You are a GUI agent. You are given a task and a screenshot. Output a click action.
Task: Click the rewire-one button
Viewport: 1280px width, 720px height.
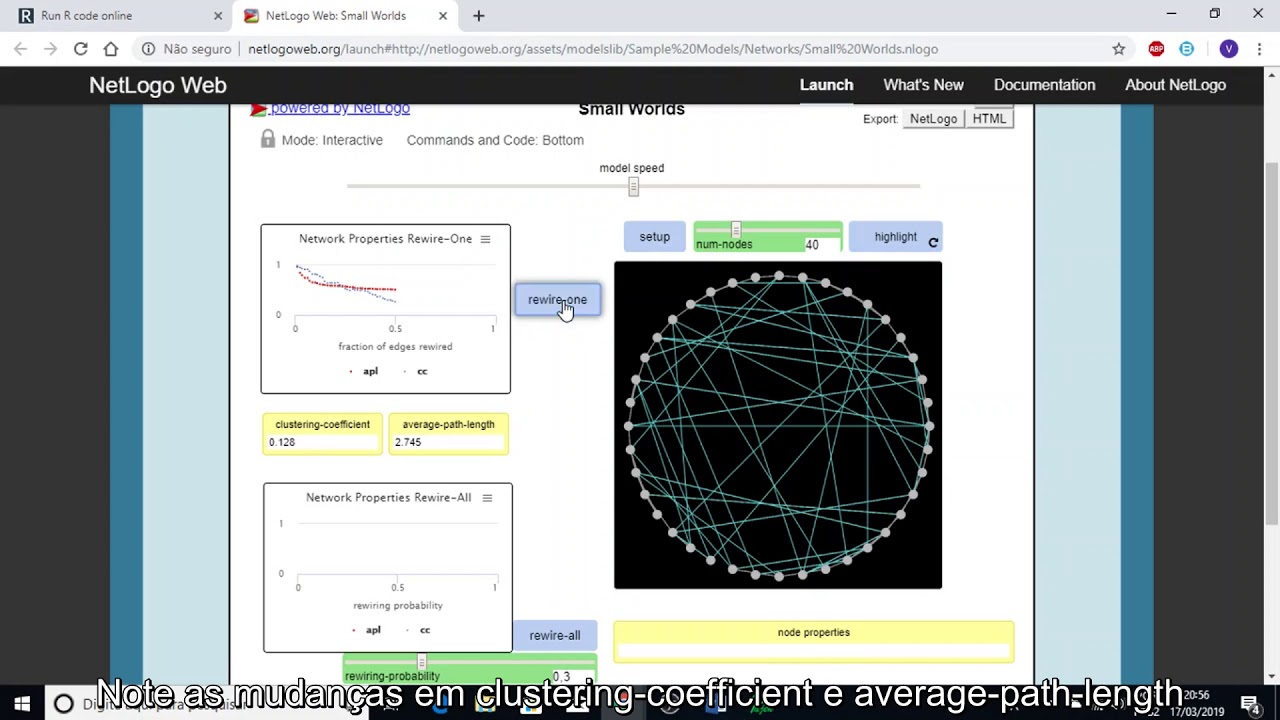tap(558, 300)
